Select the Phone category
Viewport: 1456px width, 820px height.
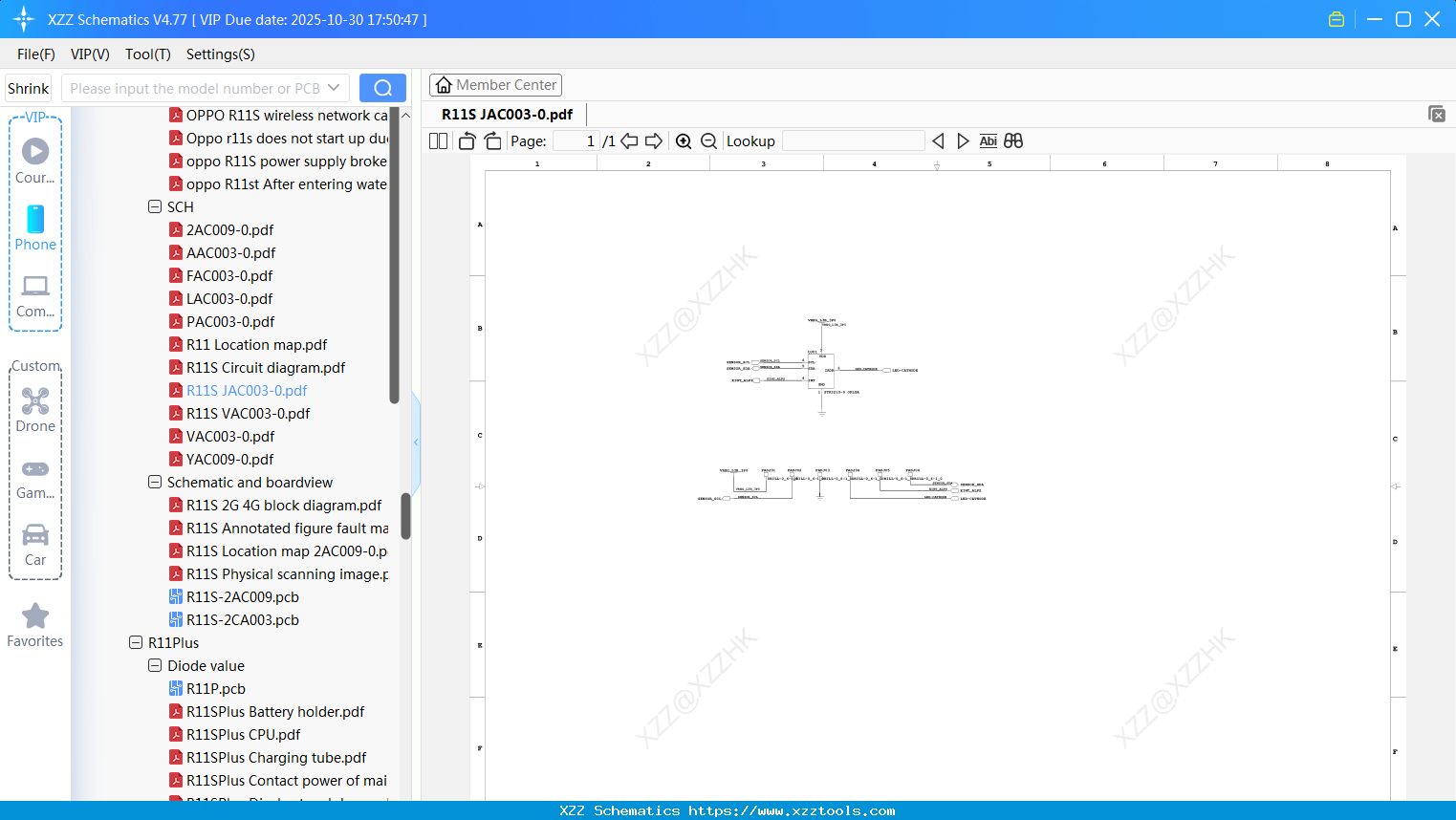(35, 227)
